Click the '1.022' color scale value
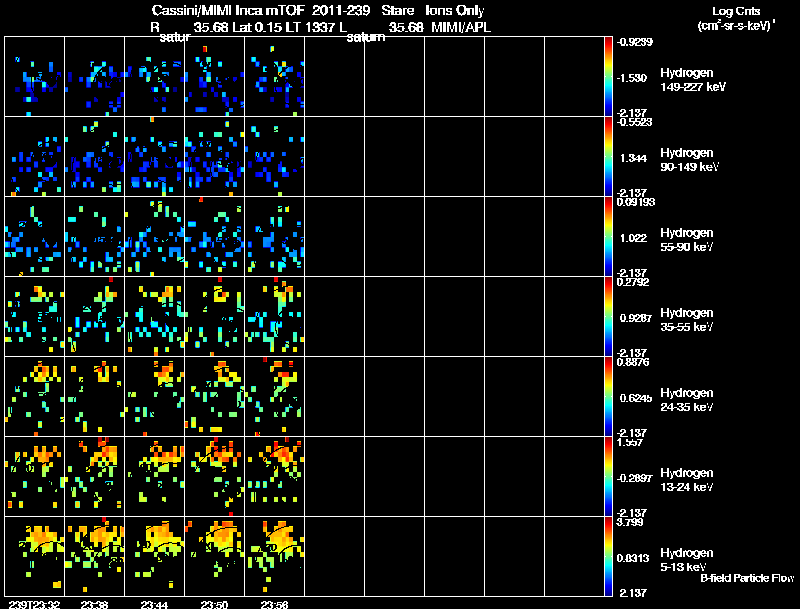This screenshot has height=609, width=800. 633,238
